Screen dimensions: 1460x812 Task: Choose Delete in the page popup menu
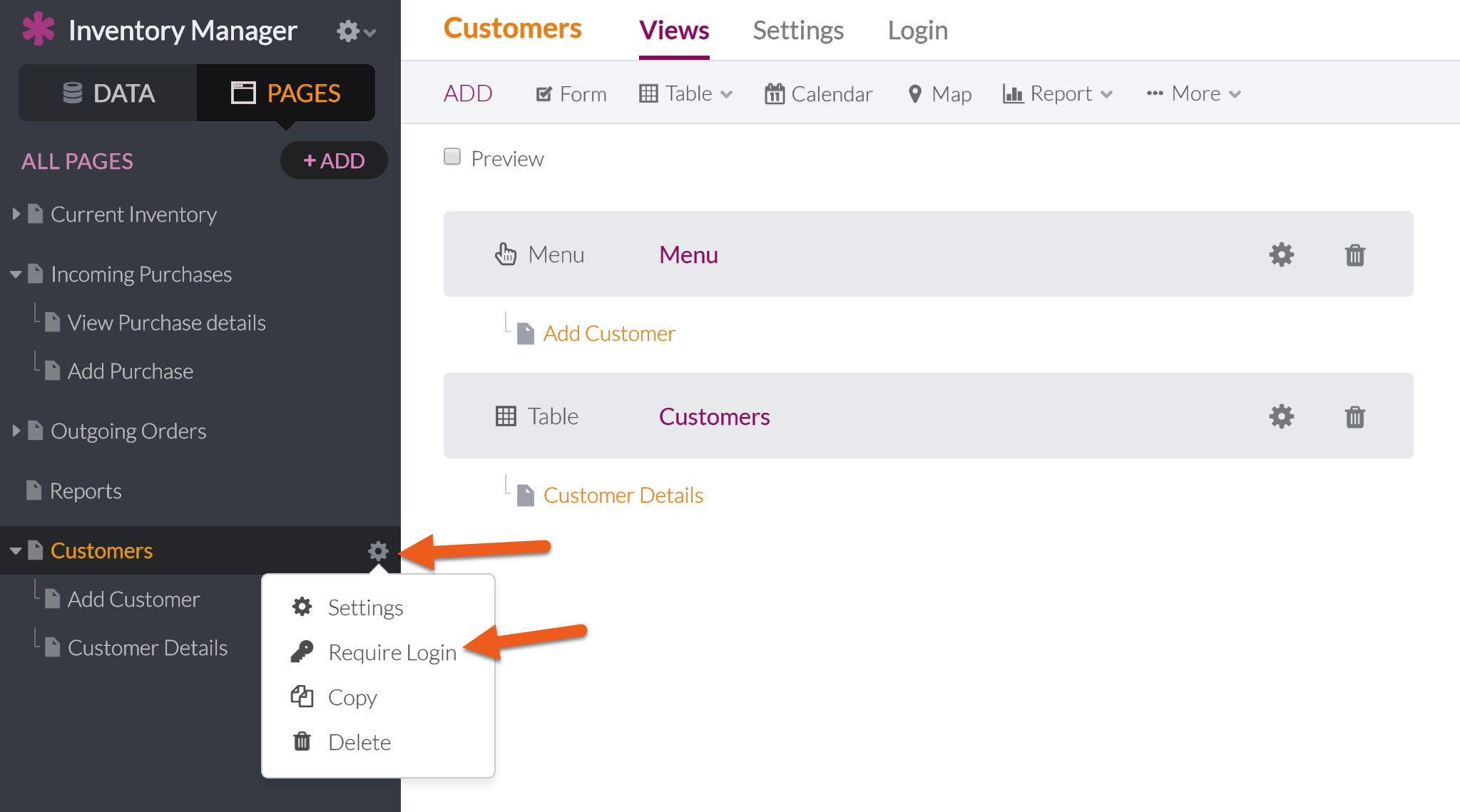pyautogui.click(x=359, y=742)
